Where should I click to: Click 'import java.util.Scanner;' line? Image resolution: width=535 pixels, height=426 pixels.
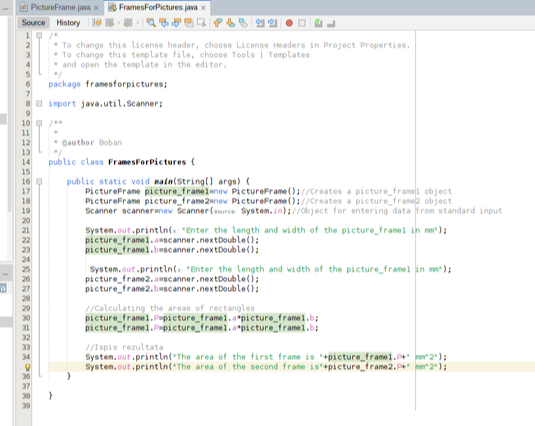106,103
